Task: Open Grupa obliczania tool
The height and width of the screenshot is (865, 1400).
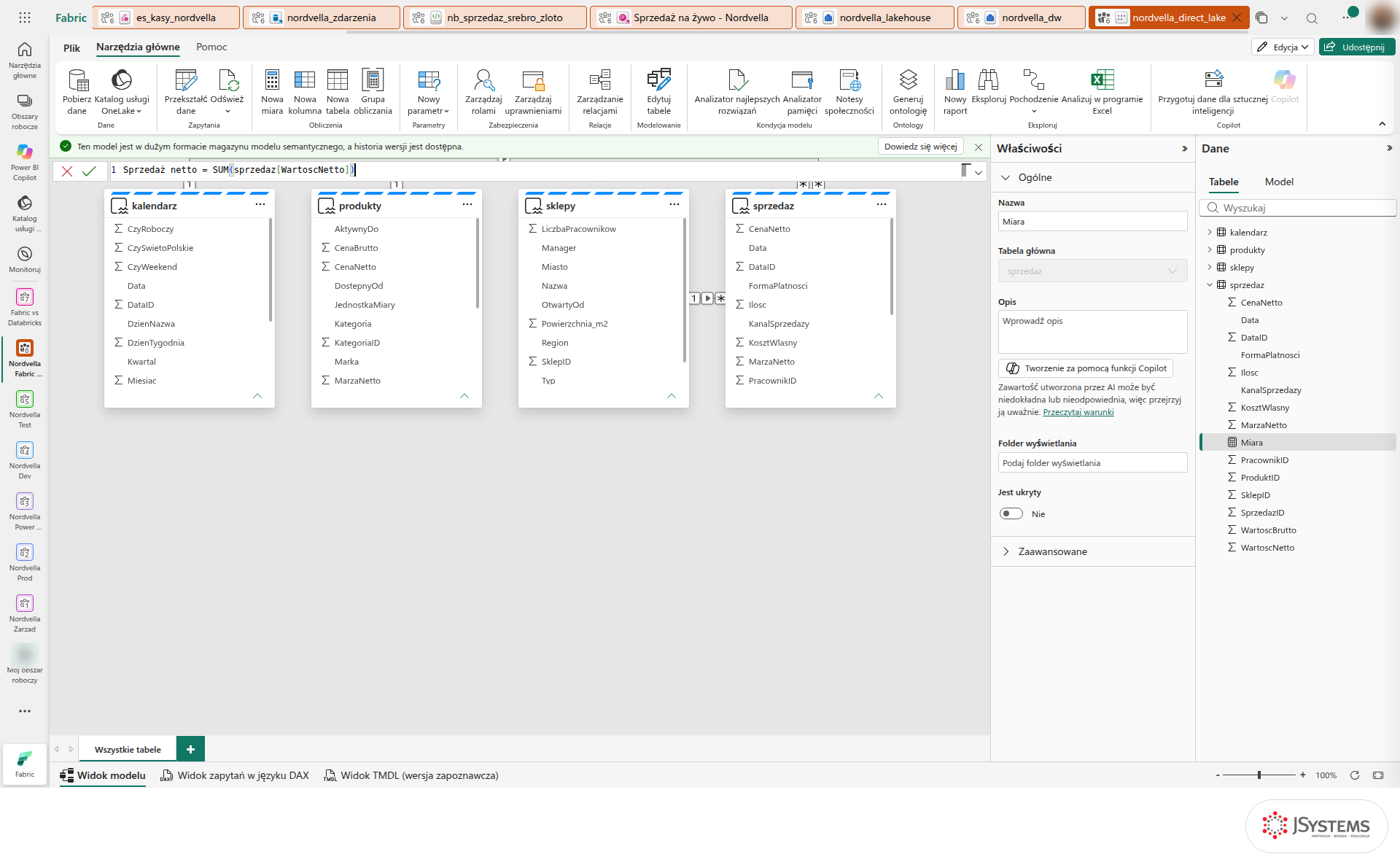Action: coord(373,92)
